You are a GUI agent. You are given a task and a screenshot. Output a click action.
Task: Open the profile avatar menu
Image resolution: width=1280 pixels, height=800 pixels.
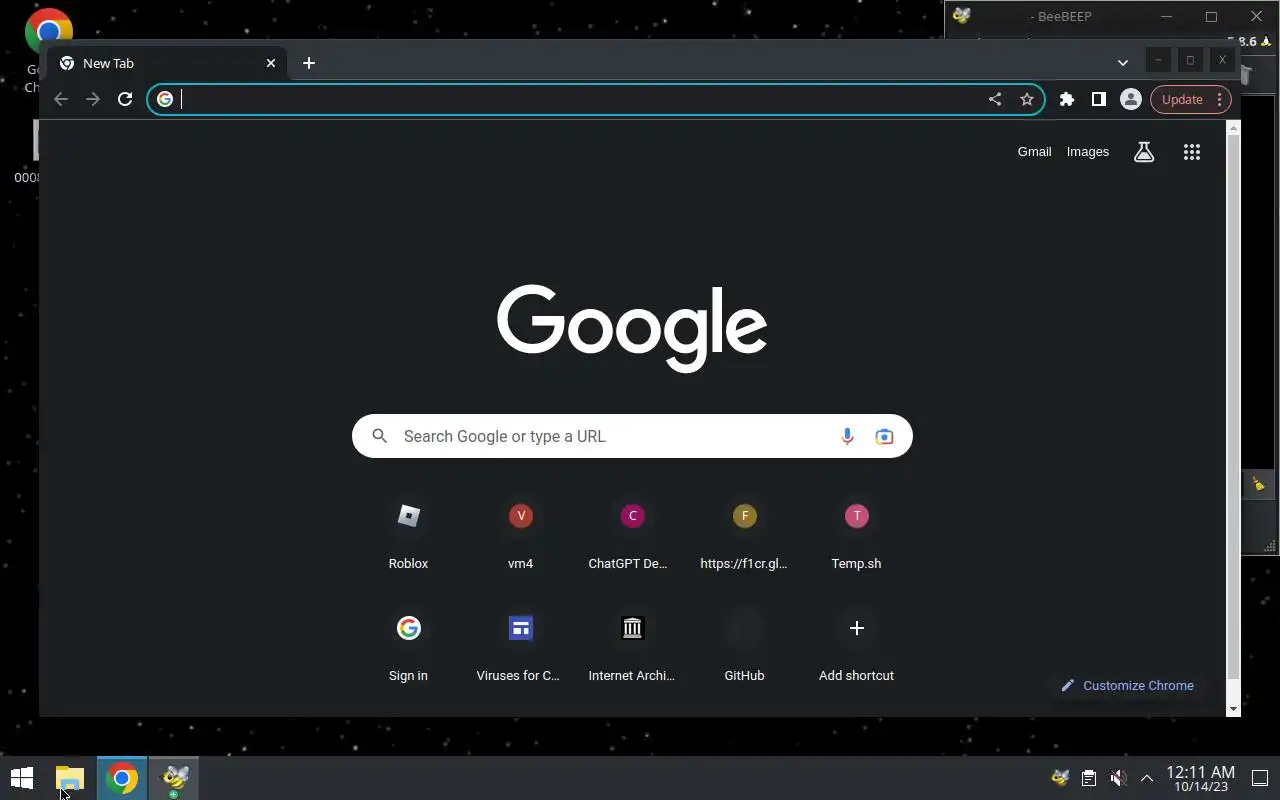pos(1131,99)
